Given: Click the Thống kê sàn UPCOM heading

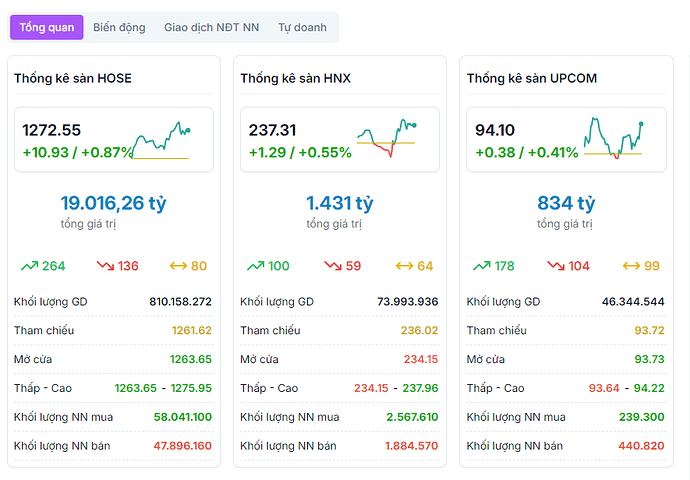Looking at the screenshot, I should click(532, 78).
